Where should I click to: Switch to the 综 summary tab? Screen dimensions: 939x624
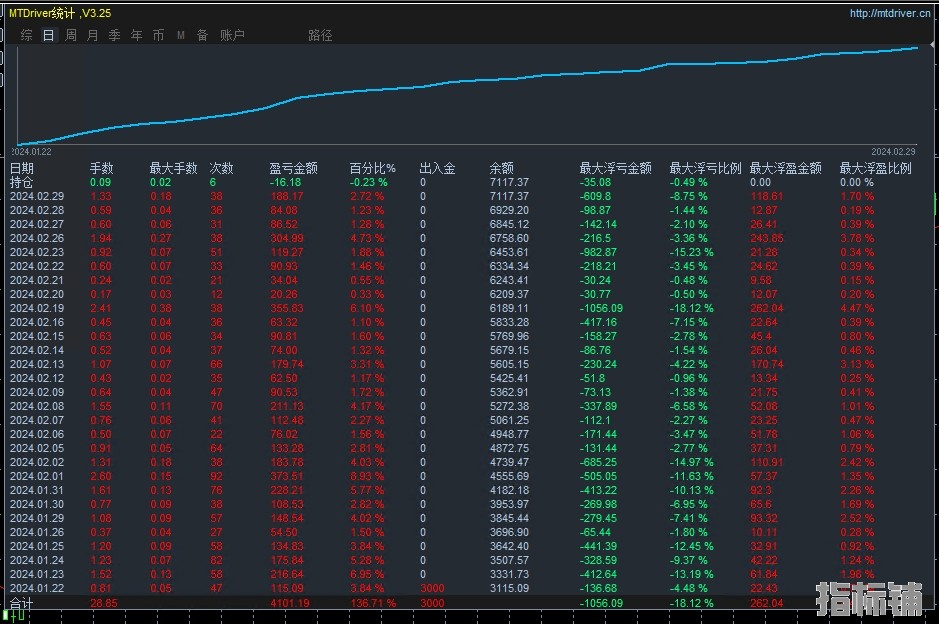point(26,35)
